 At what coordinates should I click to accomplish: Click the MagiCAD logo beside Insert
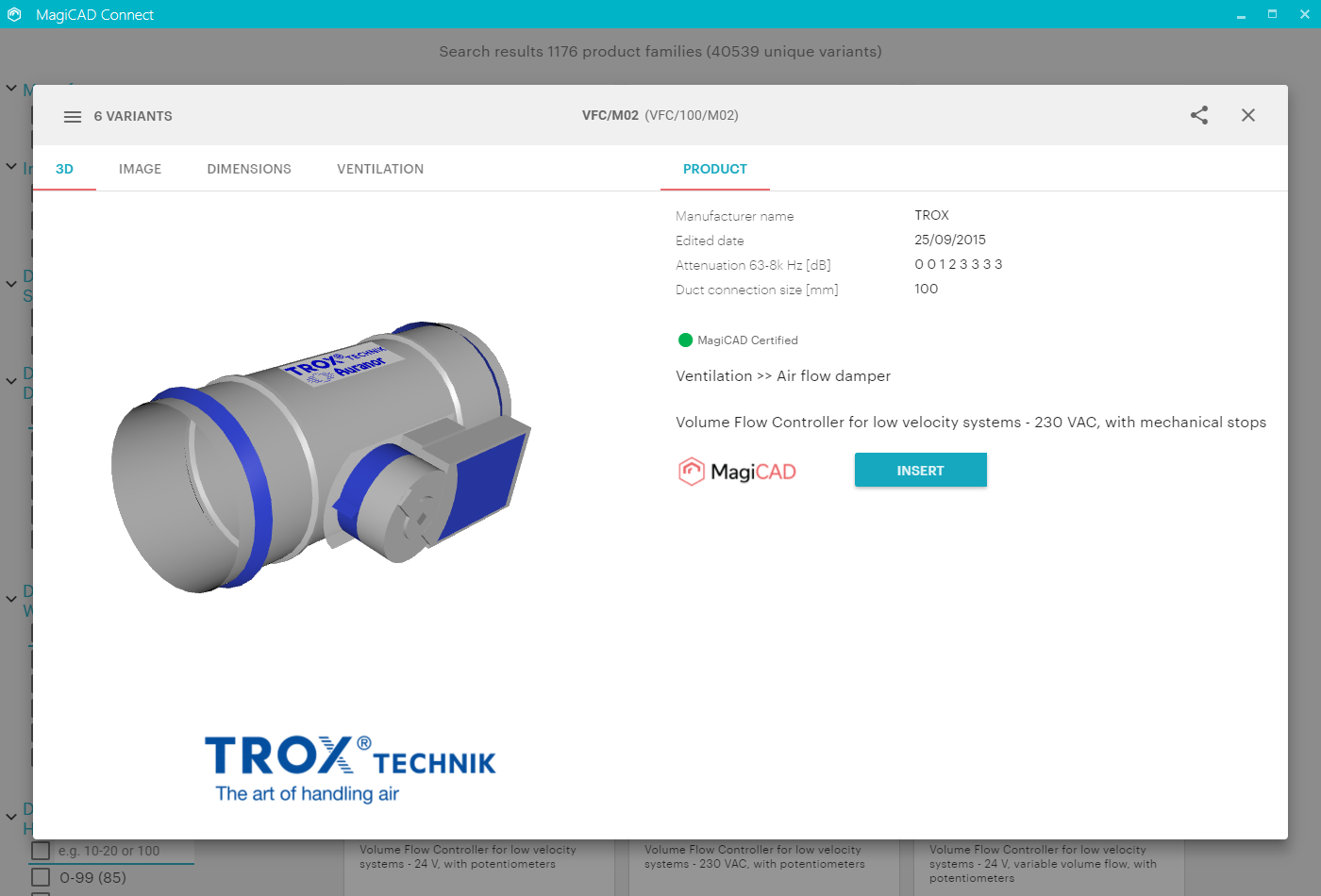tap(737, 471)
